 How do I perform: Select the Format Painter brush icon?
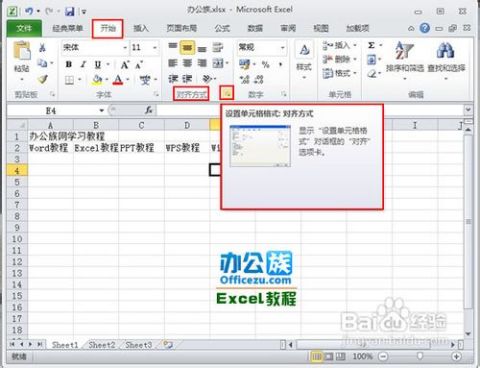pyautogui.click(x=42, y=79)
